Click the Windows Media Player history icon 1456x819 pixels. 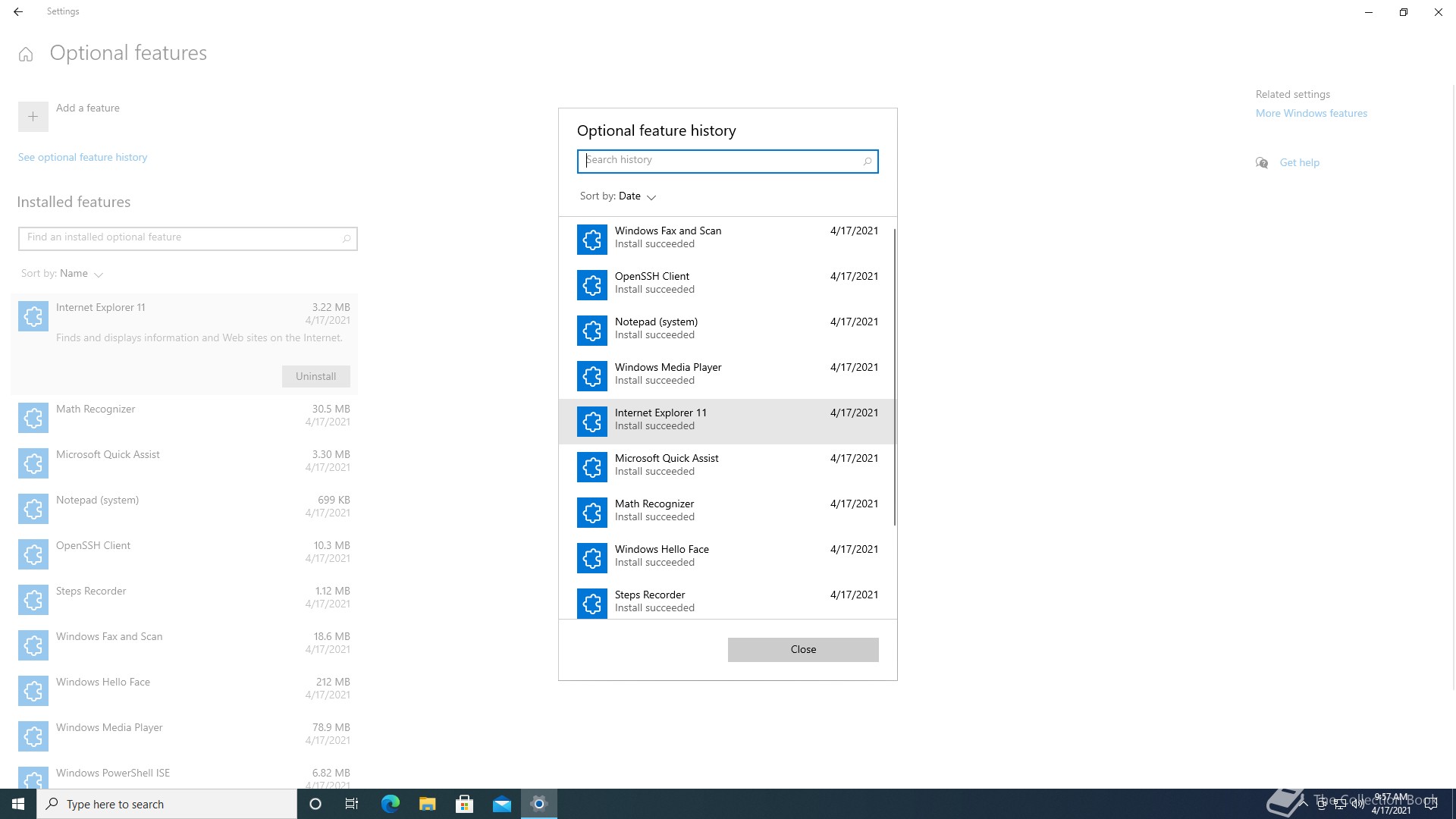click(x=591, y=376)
